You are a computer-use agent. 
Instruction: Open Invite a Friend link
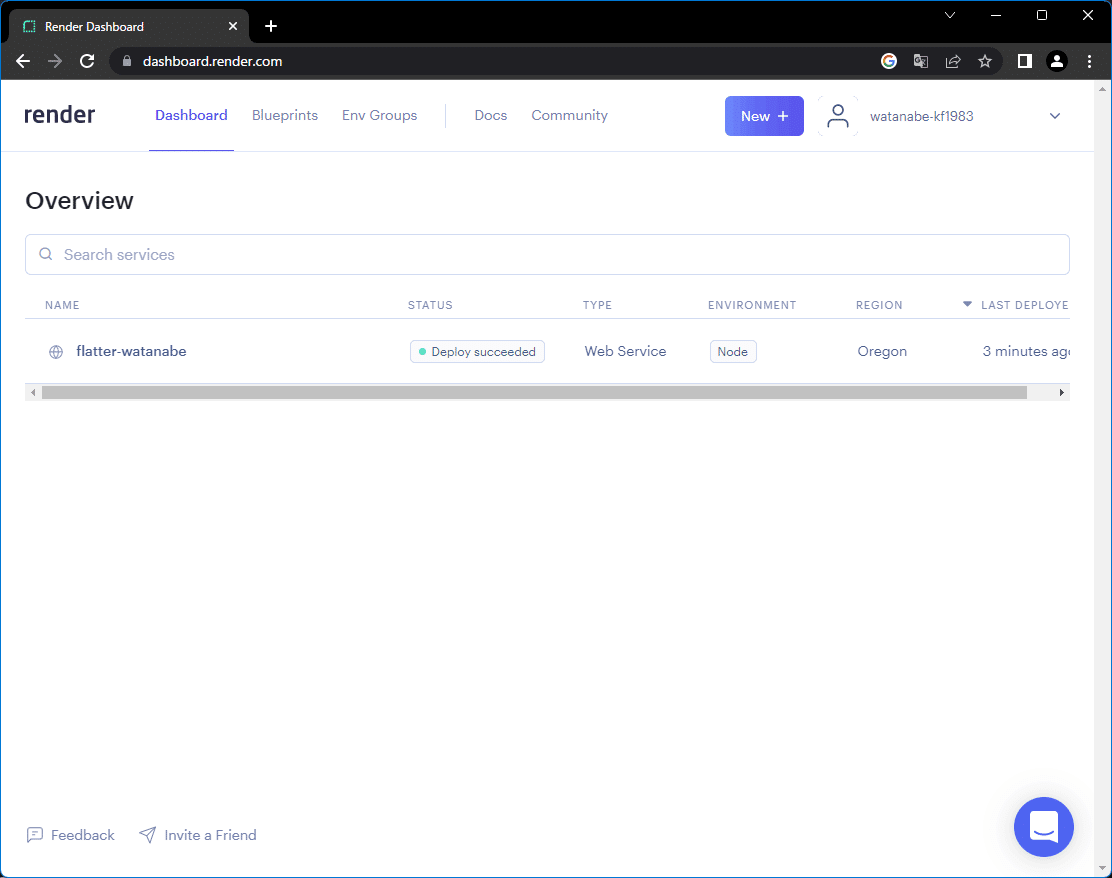coord(211,835)
